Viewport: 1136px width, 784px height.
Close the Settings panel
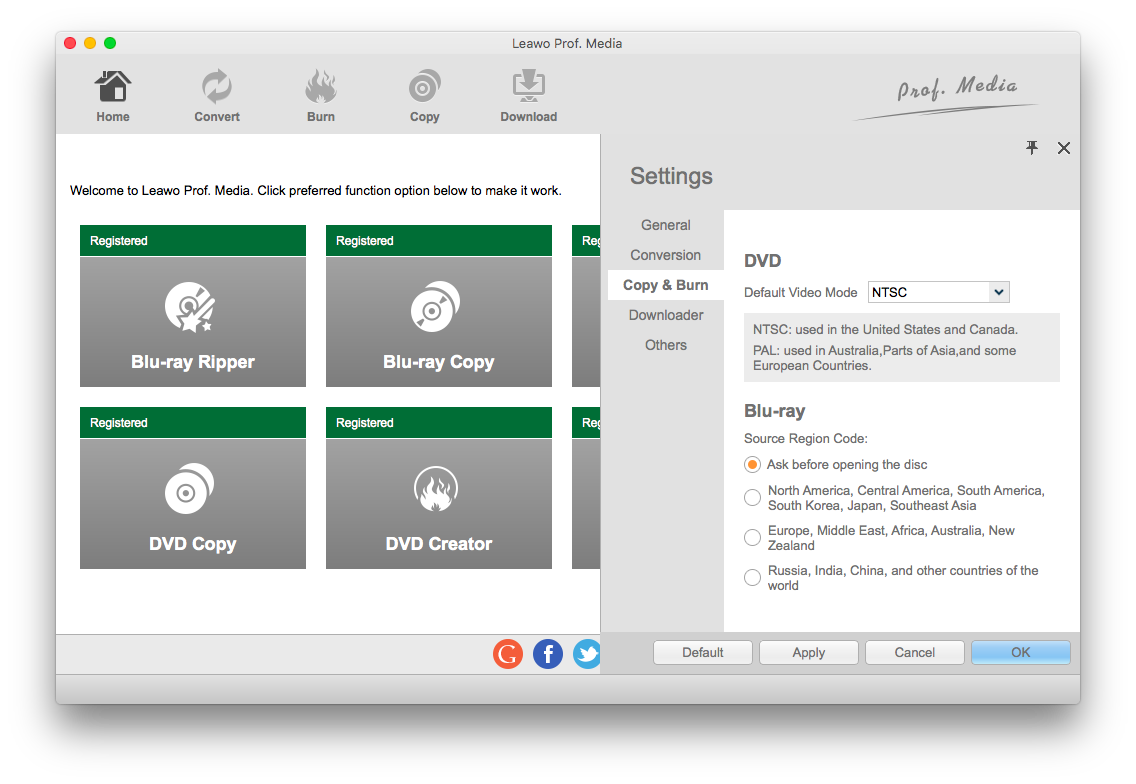click(1064, 148)
